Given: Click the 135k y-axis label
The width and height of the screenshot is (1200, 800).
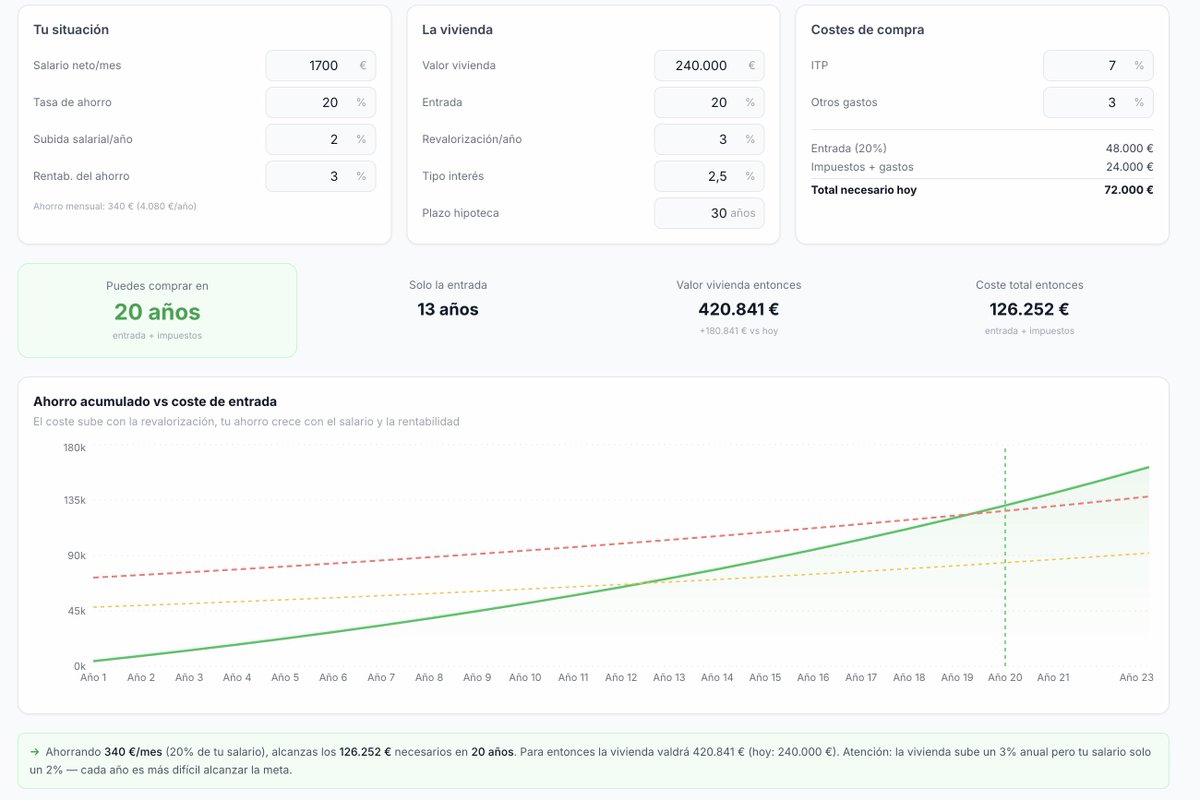Looking at the screenshot, I should [75, 500].
